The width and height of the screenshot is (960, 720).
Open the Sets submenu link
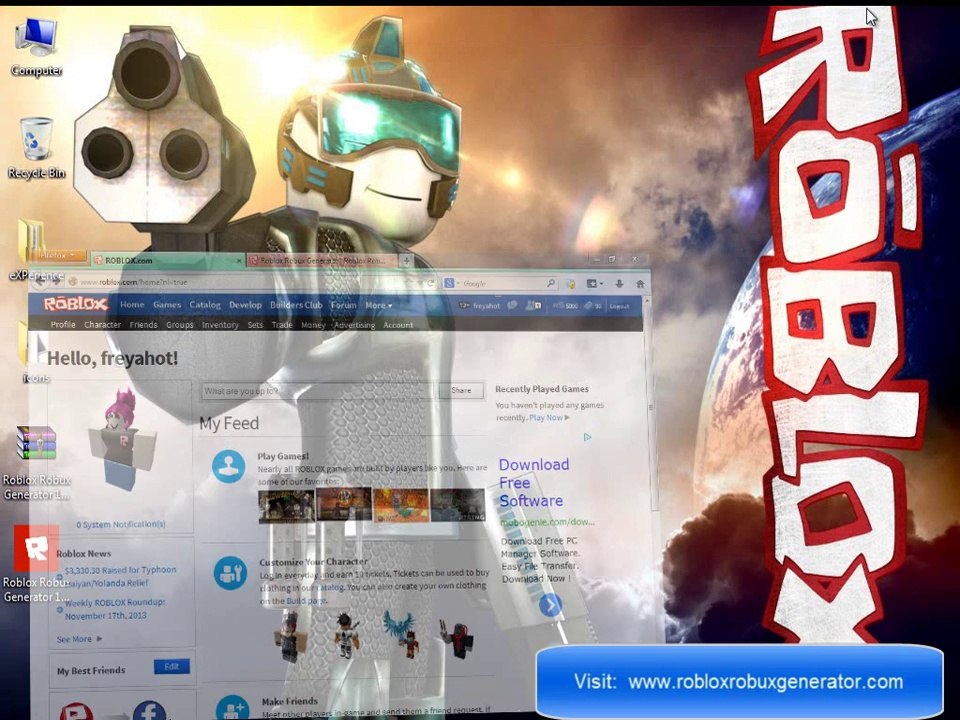click(x=255, y=324)
